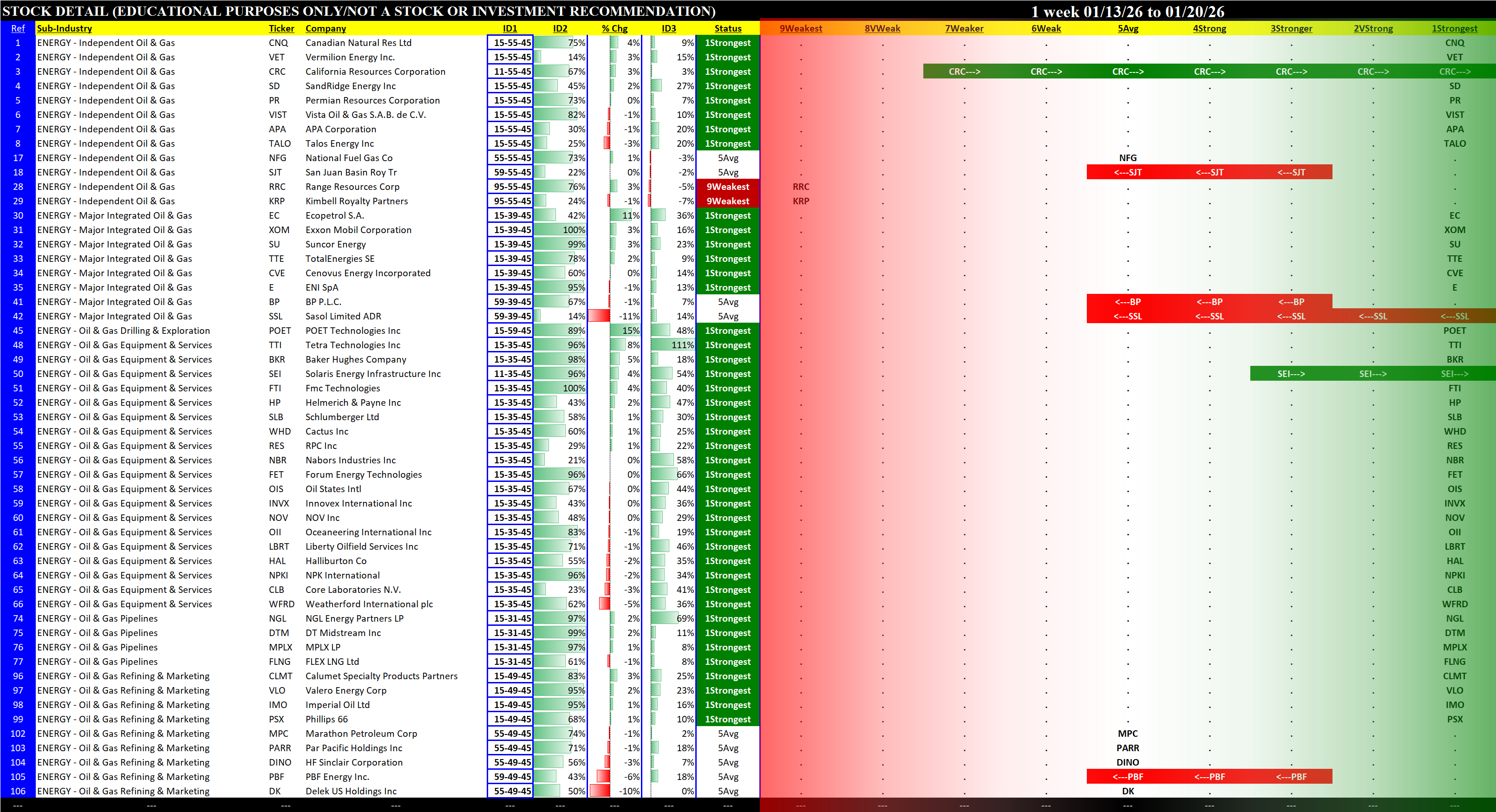Click the first <---BP arrow cell
This screenshot has width=1496, height=812.
(x=1128, y=302)
